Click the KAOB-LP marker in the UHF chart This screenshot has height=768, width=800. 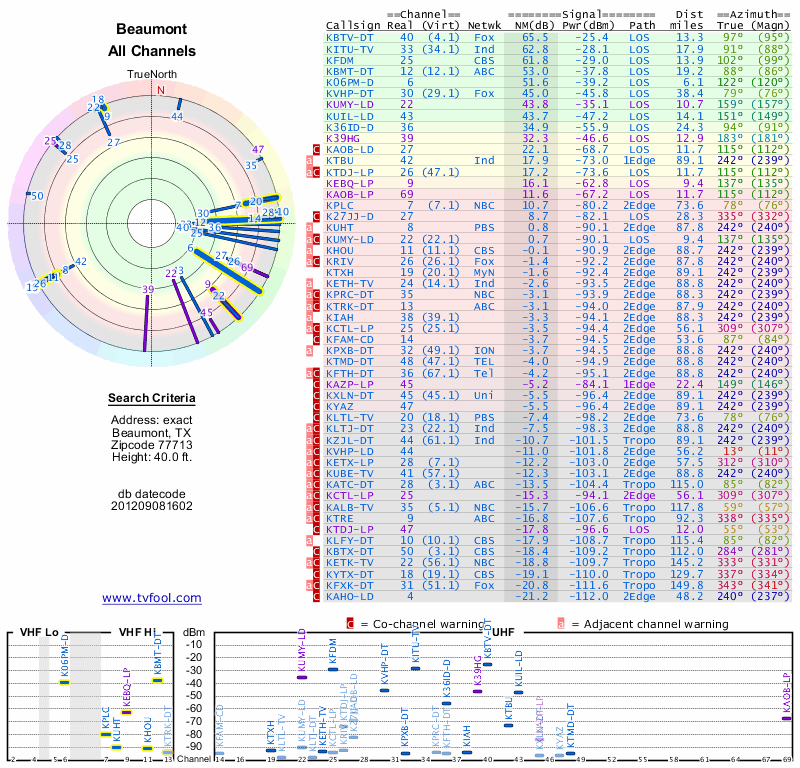click(787, 719)
